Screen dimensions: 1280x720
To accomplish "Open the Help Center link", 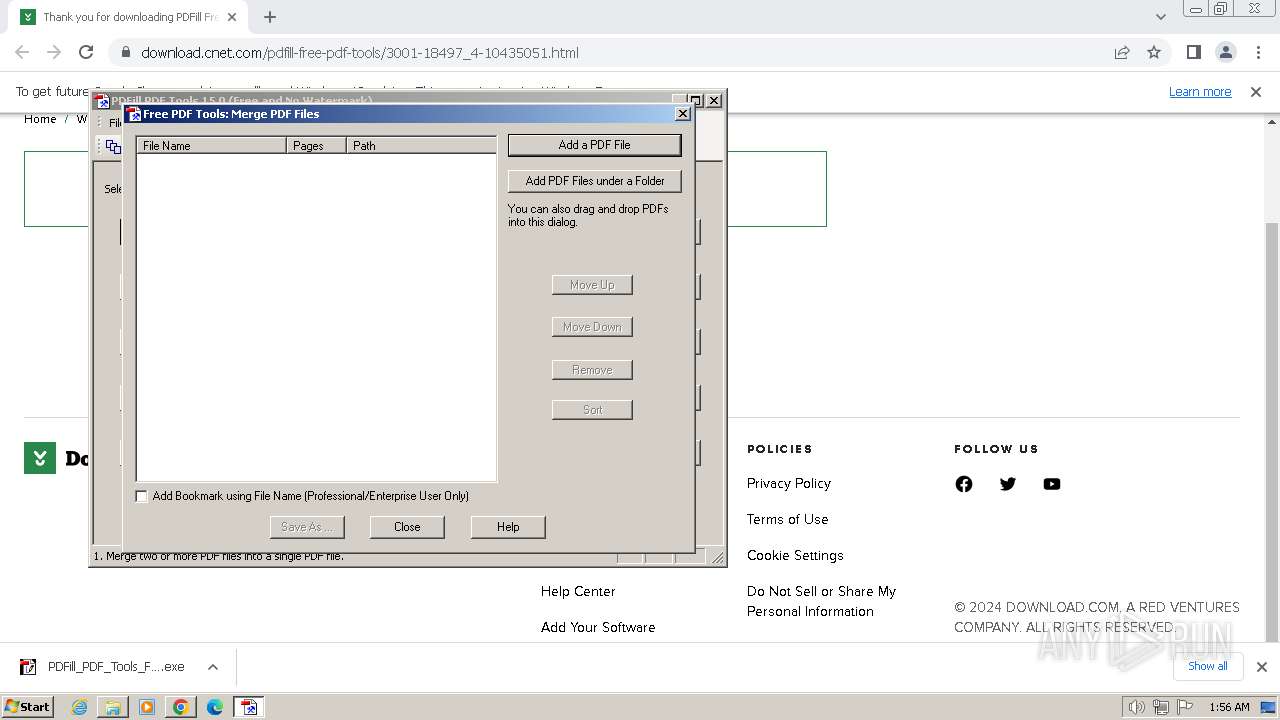I will point(578,591).
